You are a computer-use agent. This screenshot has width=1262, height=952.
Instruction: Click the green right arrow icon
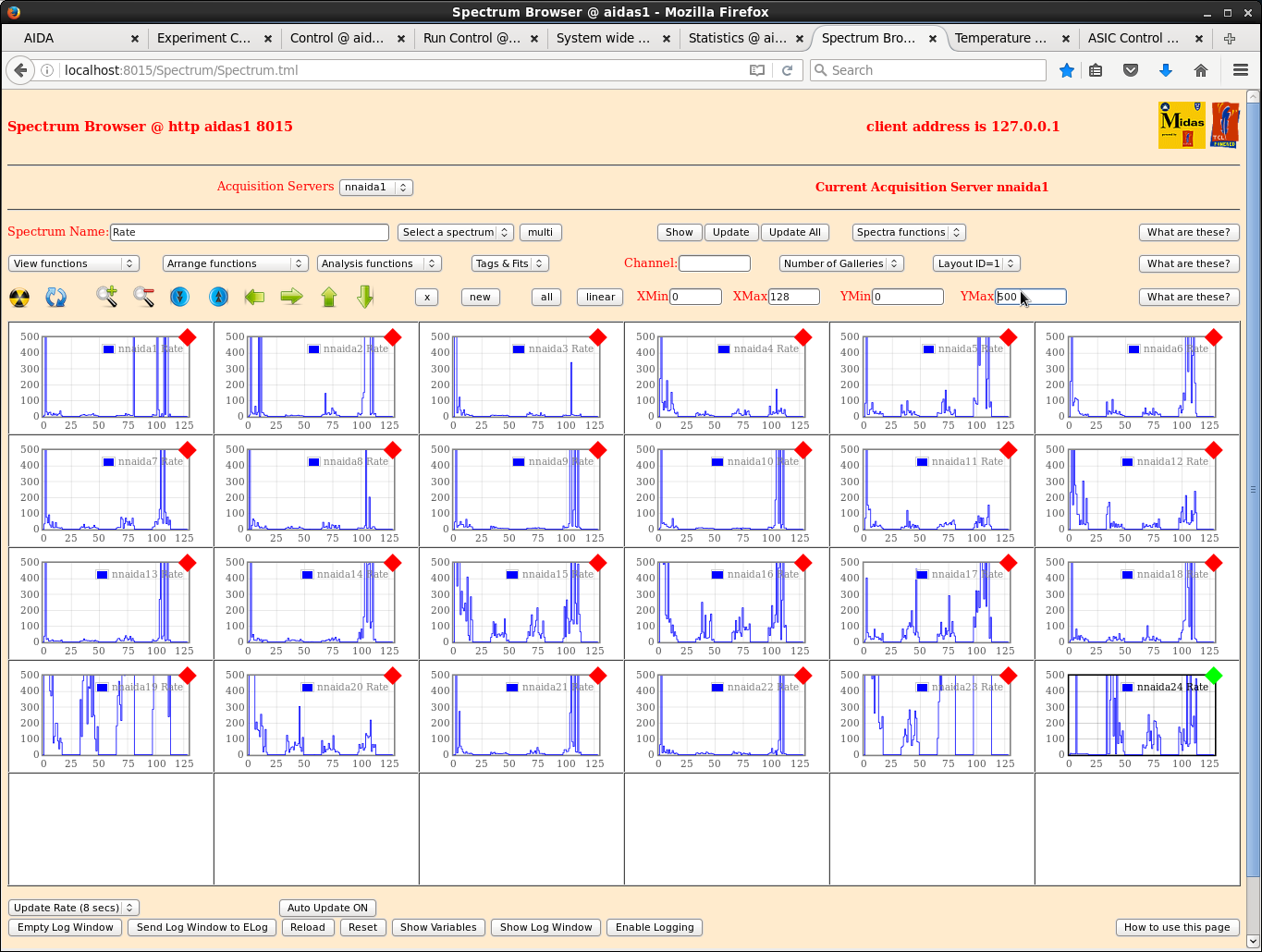pyautogui.click(x=291, y=297)
